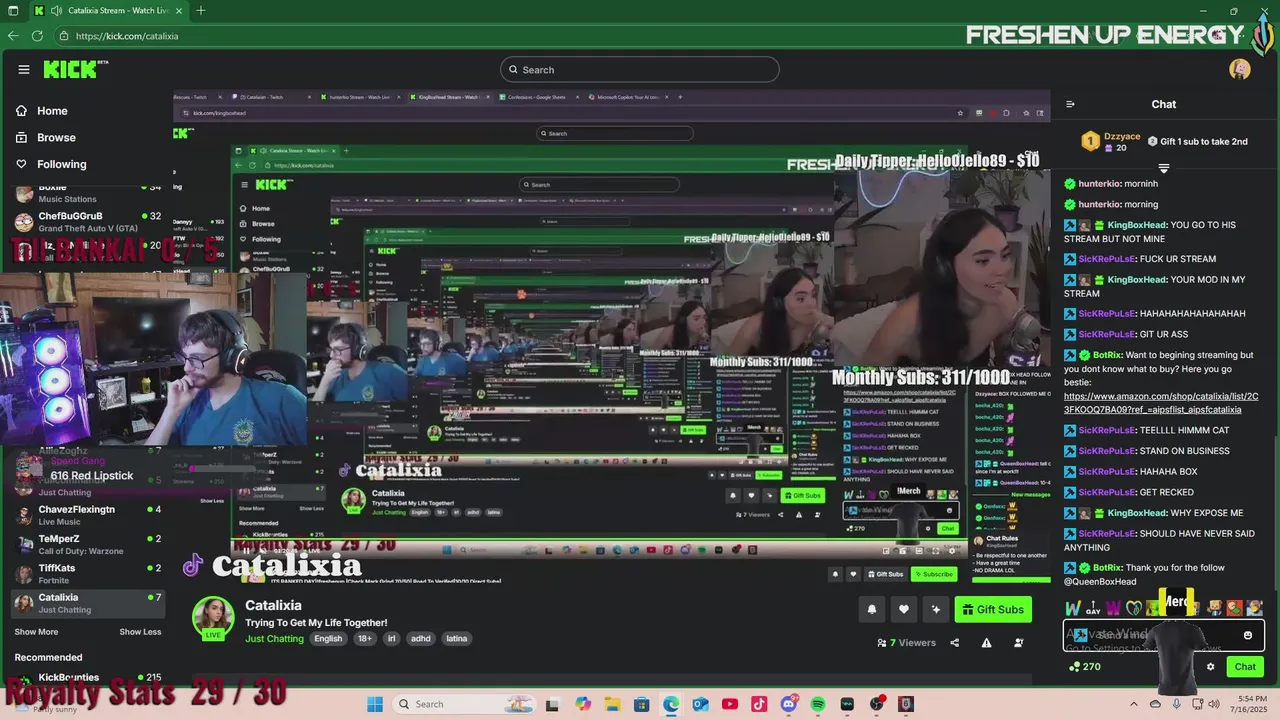This screenshot has width=1280, height=720.
Task: Open ChefBuGGruB channel in sidebar
Action: tap(88, 222)
